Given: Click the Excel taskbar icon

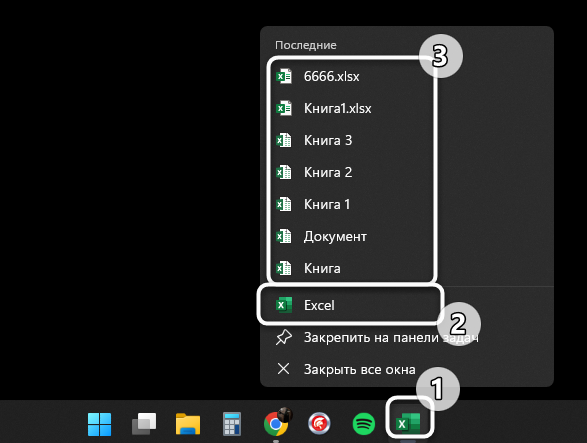Looking at the screenshot, I should [409, 424].
